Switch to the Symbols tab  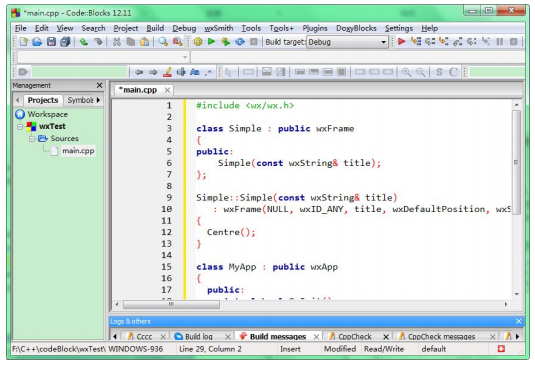[x=80, y=100]
